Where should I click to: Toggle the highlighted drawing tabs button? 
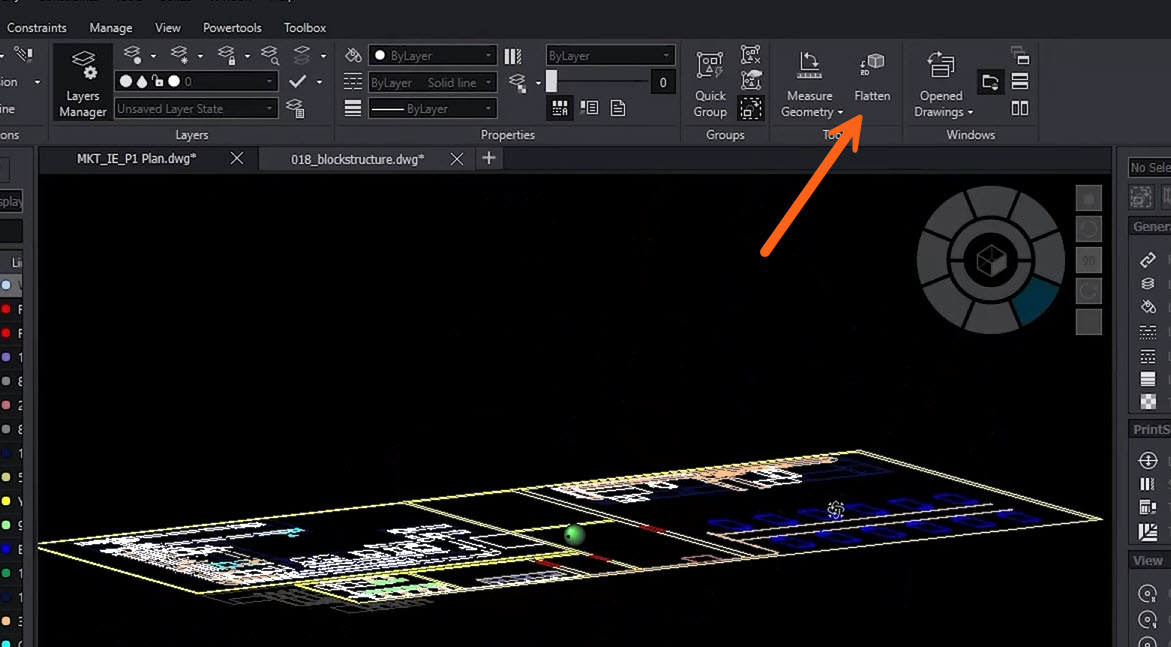point(990,83)
